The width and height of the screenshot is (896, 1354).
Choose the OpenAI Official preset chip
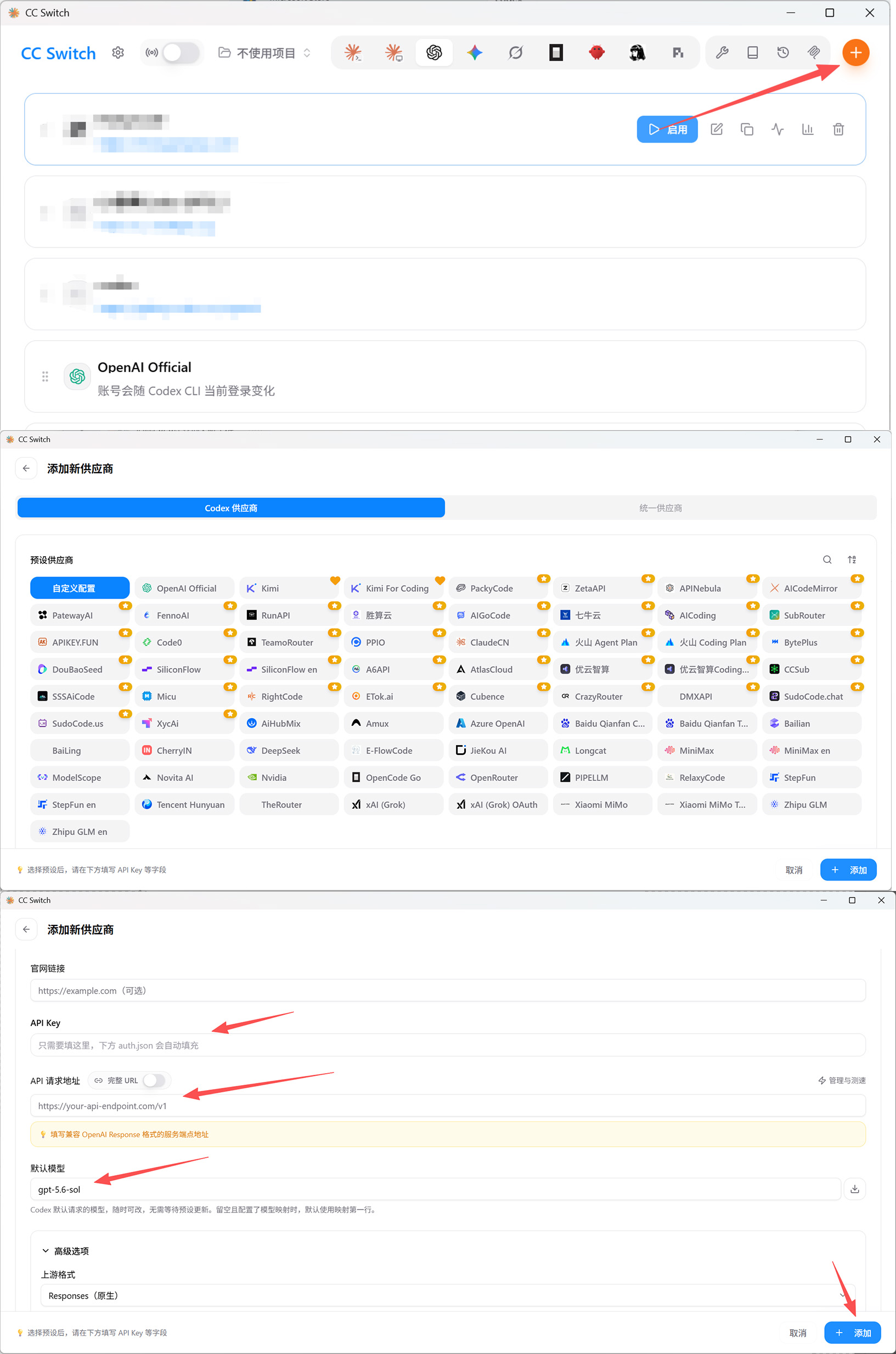[184, 589]
